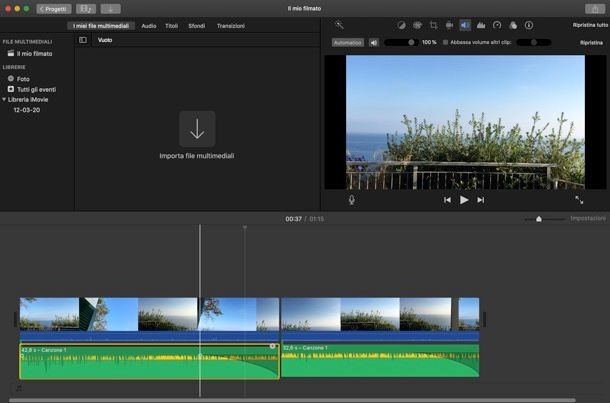
Task: Open the noise reduction equalizer tool
Action: coord(481,25)
